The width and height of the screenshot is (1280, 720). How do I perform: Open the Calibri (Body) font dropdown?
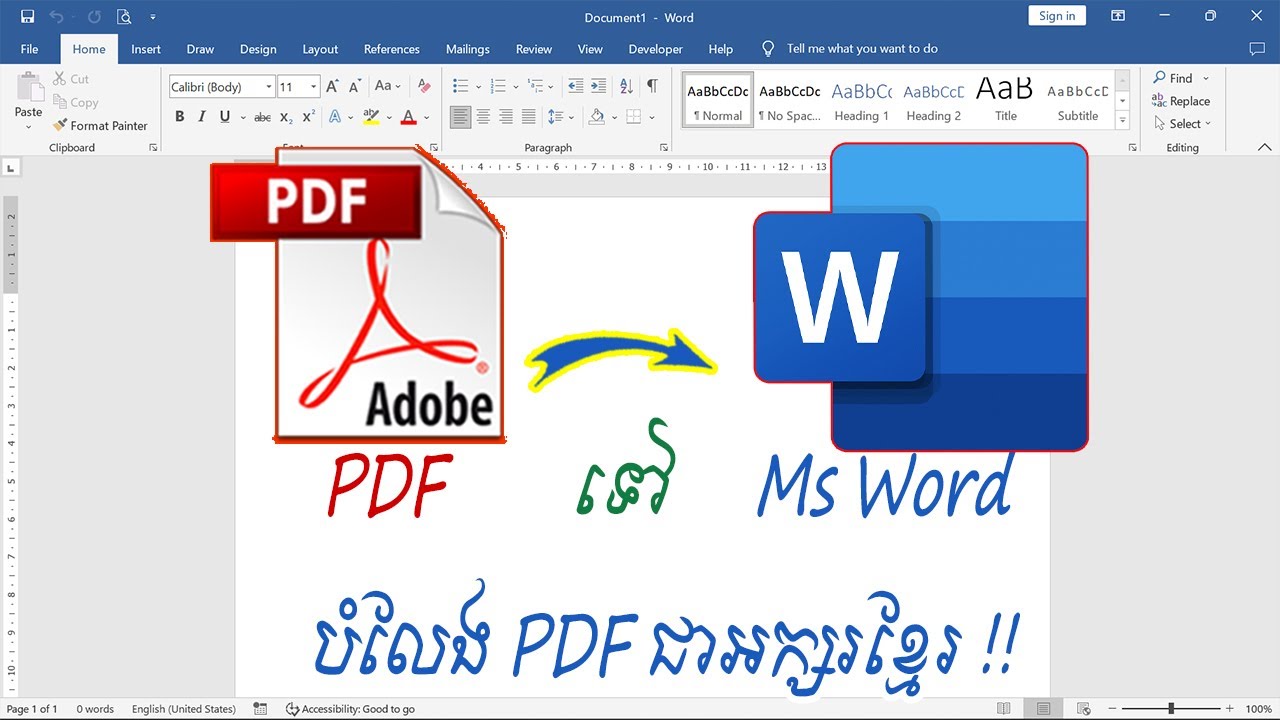tap(269, 88)
